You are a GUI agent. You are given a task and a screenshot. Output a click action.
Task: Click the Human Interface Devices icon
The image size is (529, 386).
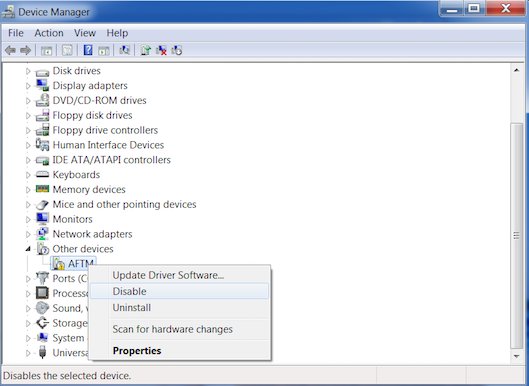point(43,145)
